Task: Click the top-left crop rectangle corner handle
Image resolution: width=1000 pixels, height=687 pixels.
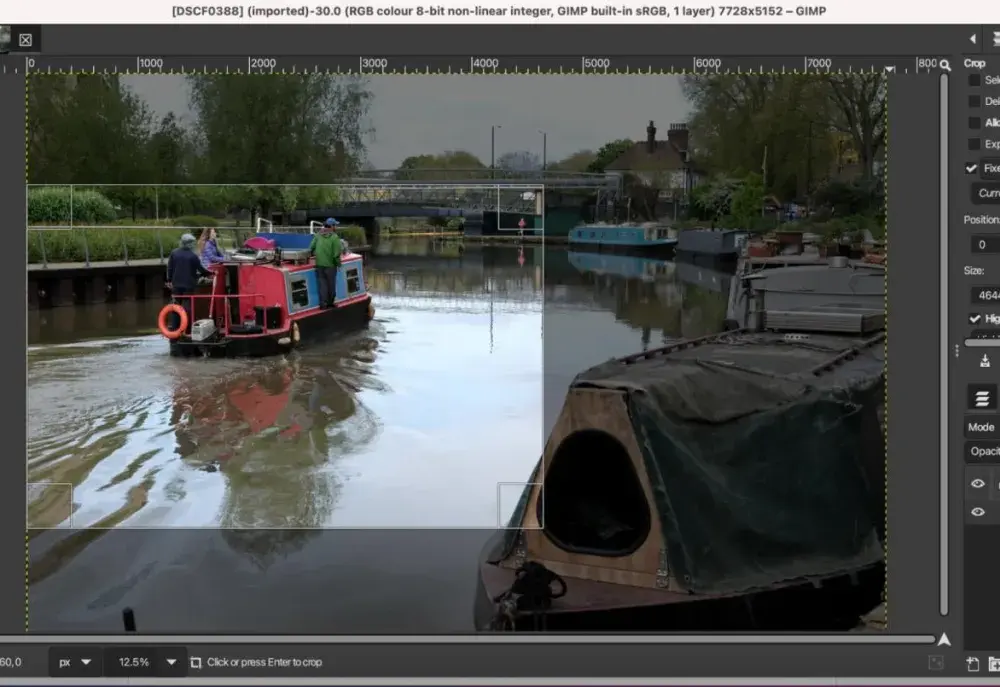Action: [49, 206]
